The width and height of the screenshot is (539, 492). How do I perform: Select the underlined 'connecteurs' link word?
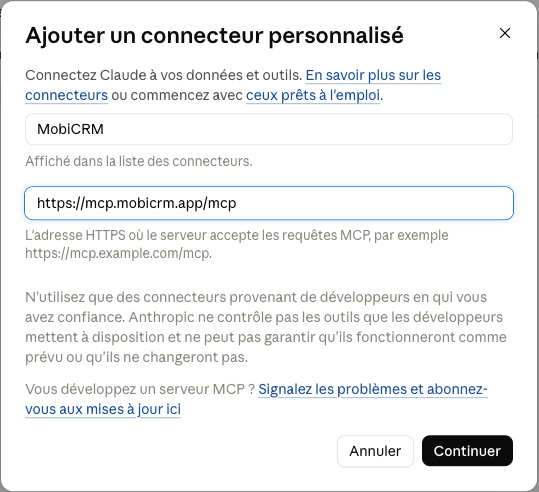coord(67,95)
